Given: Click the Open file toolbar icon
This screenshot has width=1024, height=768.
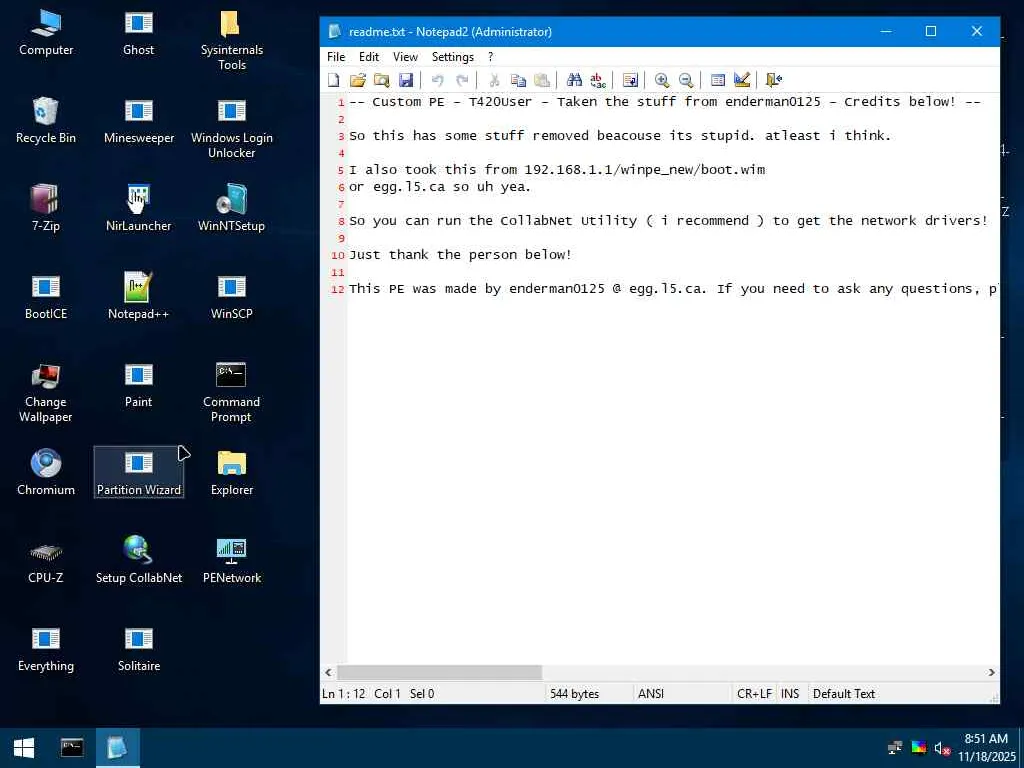Looking at the screenshot, I should (x=357, y=80).
